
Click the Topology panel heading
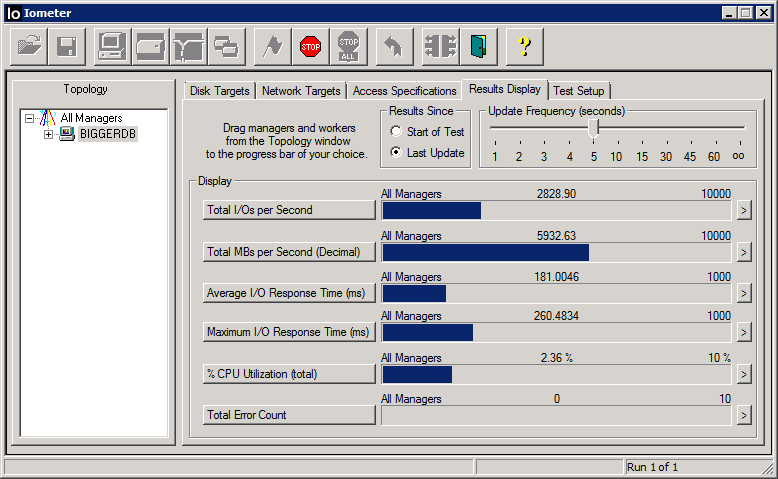(x=85, y=89)
